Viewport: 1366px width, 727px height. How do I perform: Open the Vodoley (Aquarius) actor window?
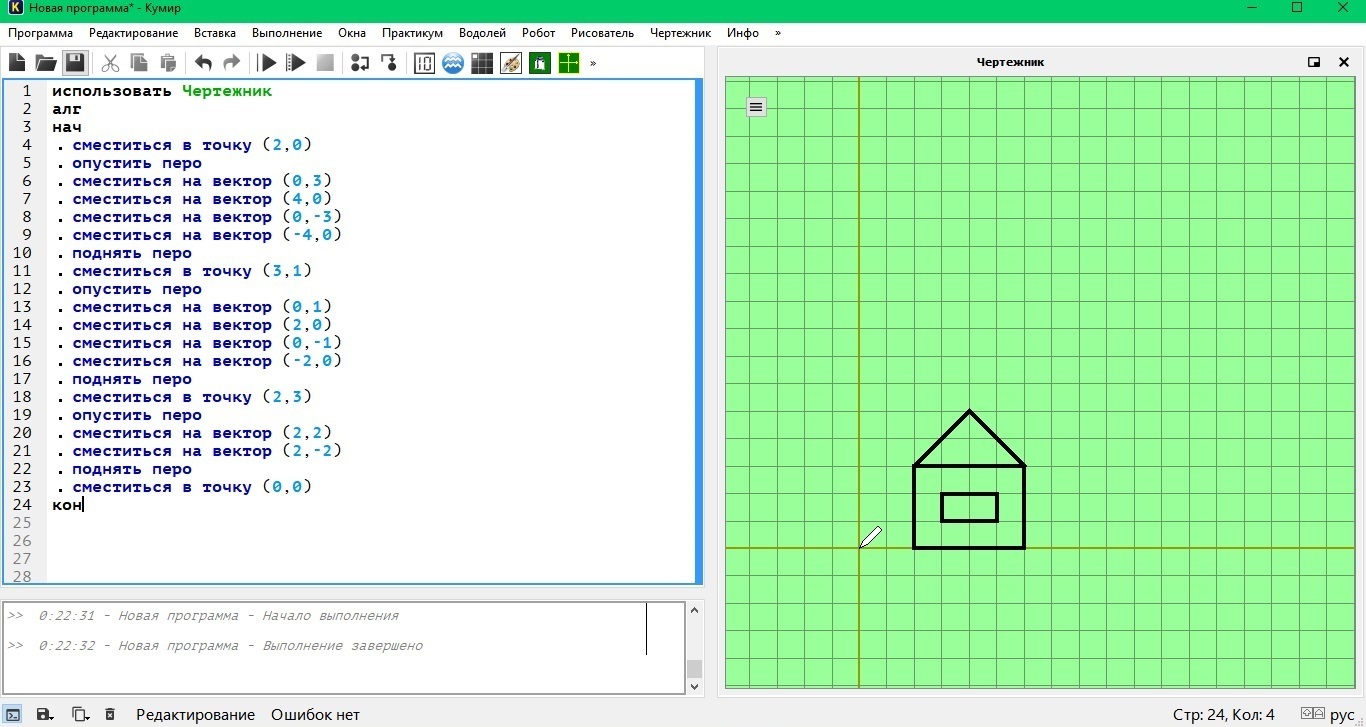(453, 63)
